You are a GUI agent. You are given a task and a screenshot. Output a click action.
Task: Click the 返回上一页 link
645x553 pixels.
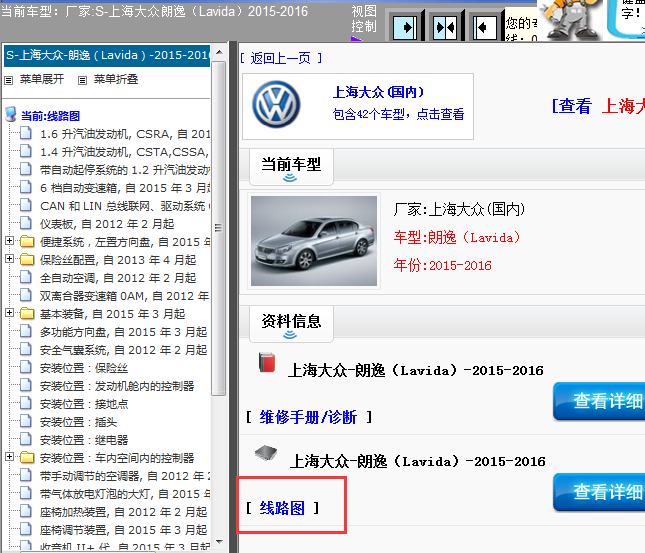pyautogui.click(x=281, y=58)
